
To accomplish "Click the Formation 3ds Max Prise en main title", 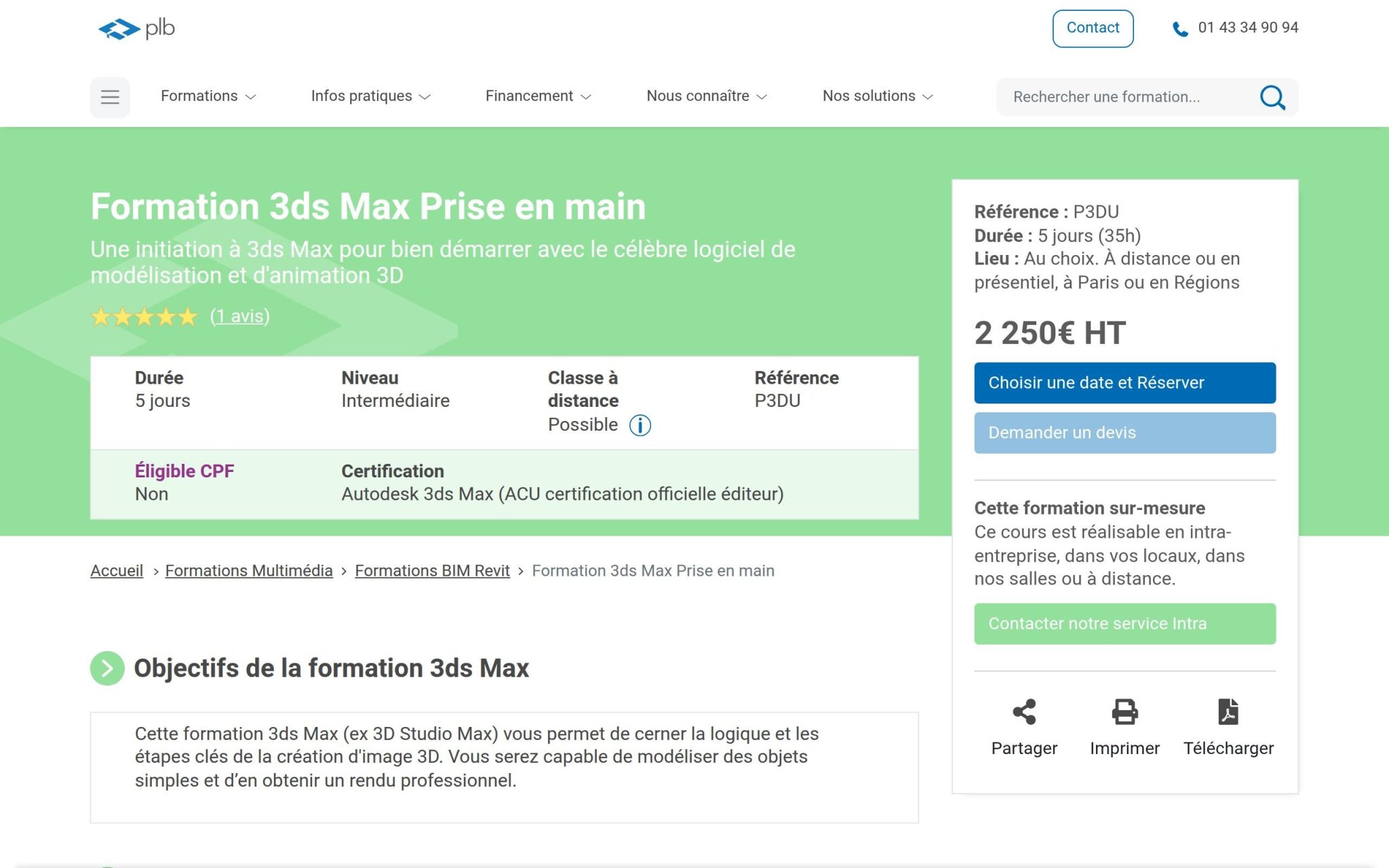I will click(368, 207).
